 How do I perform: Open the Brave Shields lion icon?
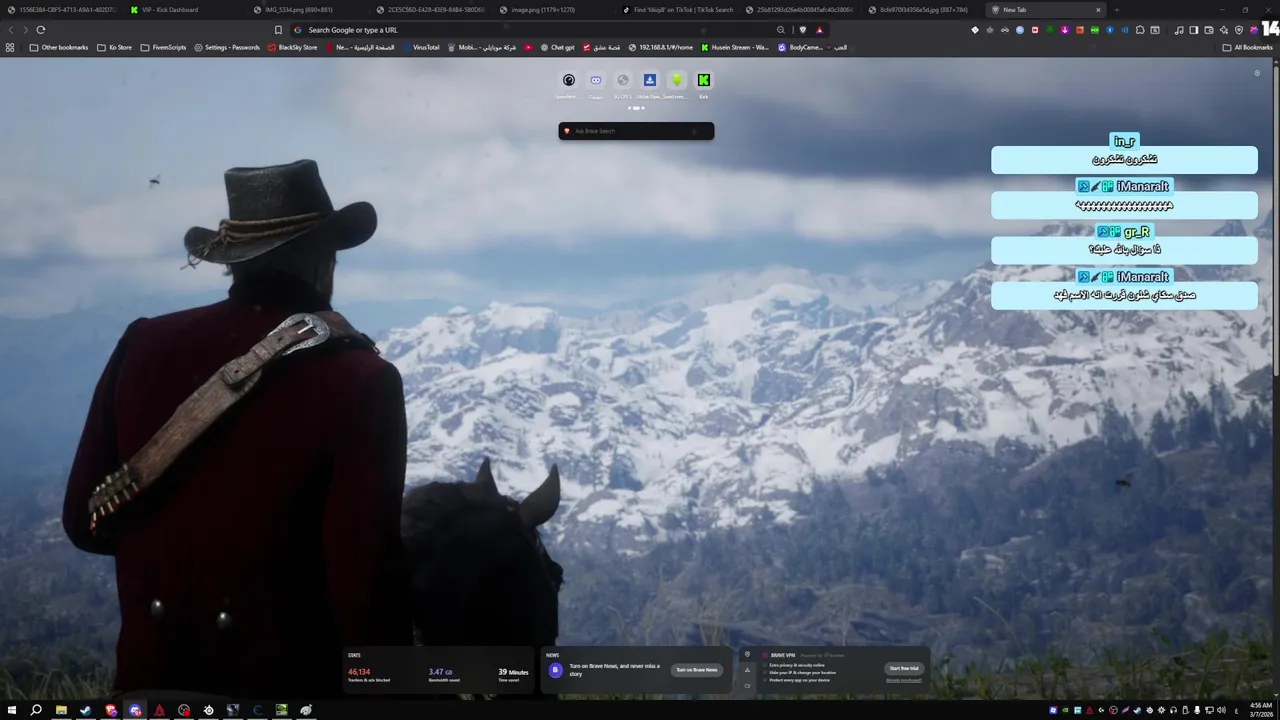pyautogui.click(x=803, y=30)
